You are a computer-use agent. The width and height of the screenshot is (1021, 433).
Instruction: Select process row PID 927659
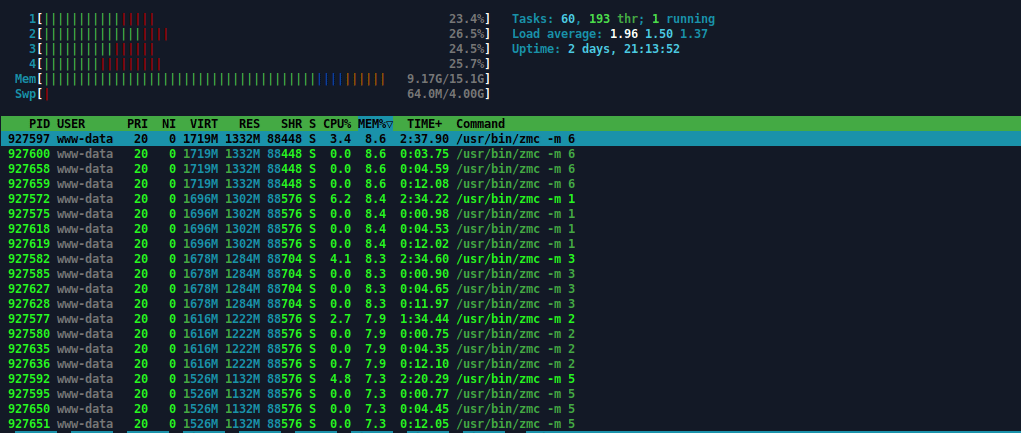click(x=510, y=184)
